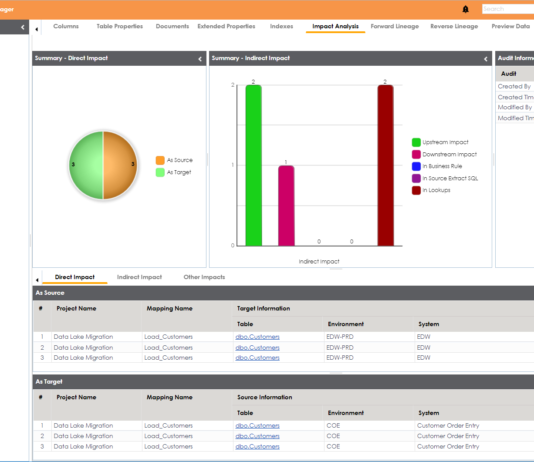Click COE environment cell in As Target row 1
The height and width of the screenshot is (462, 534).
click(333, 426)
